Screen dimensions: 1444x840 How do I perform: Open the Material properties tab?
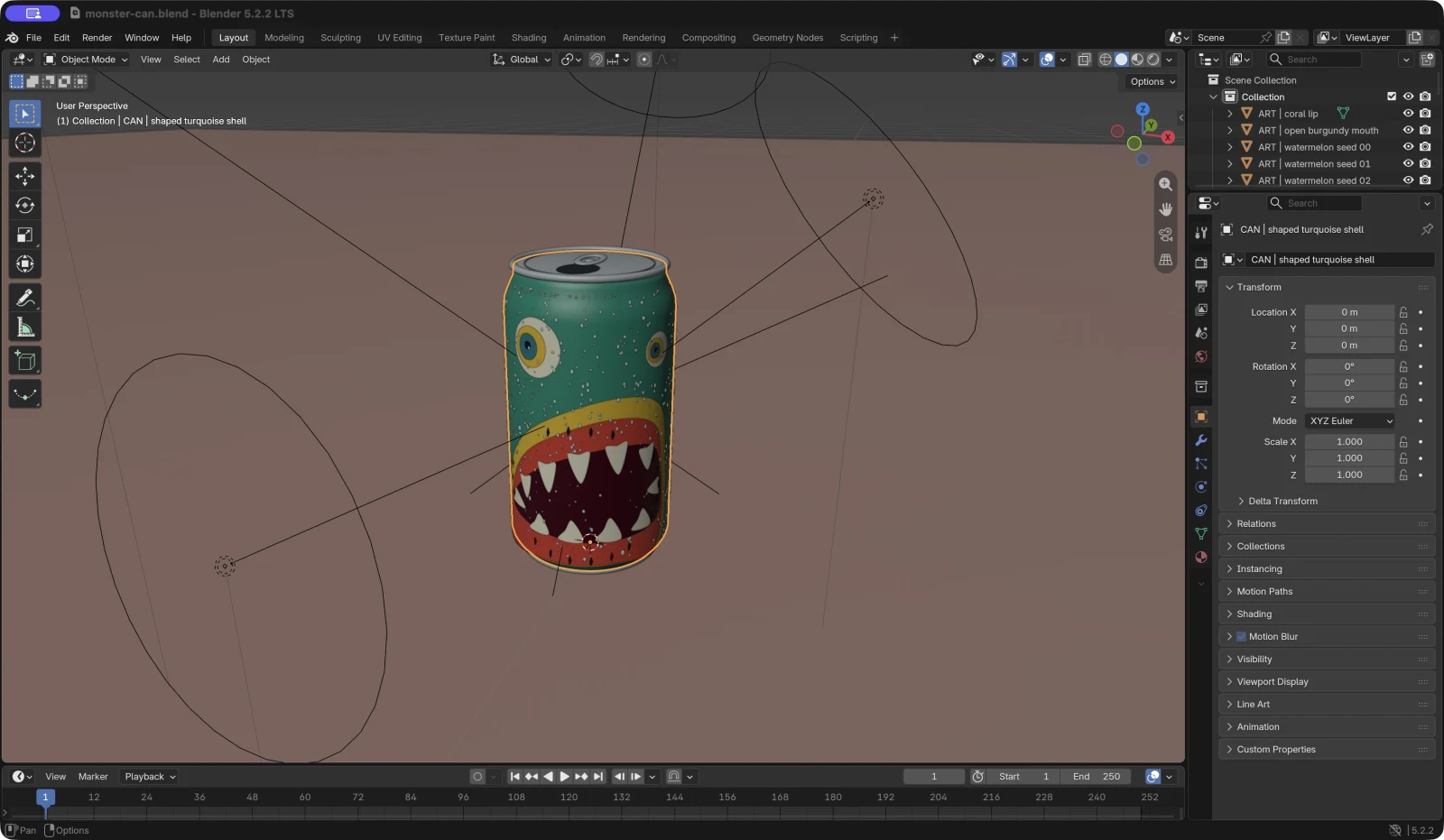(x=1201, y=557)
